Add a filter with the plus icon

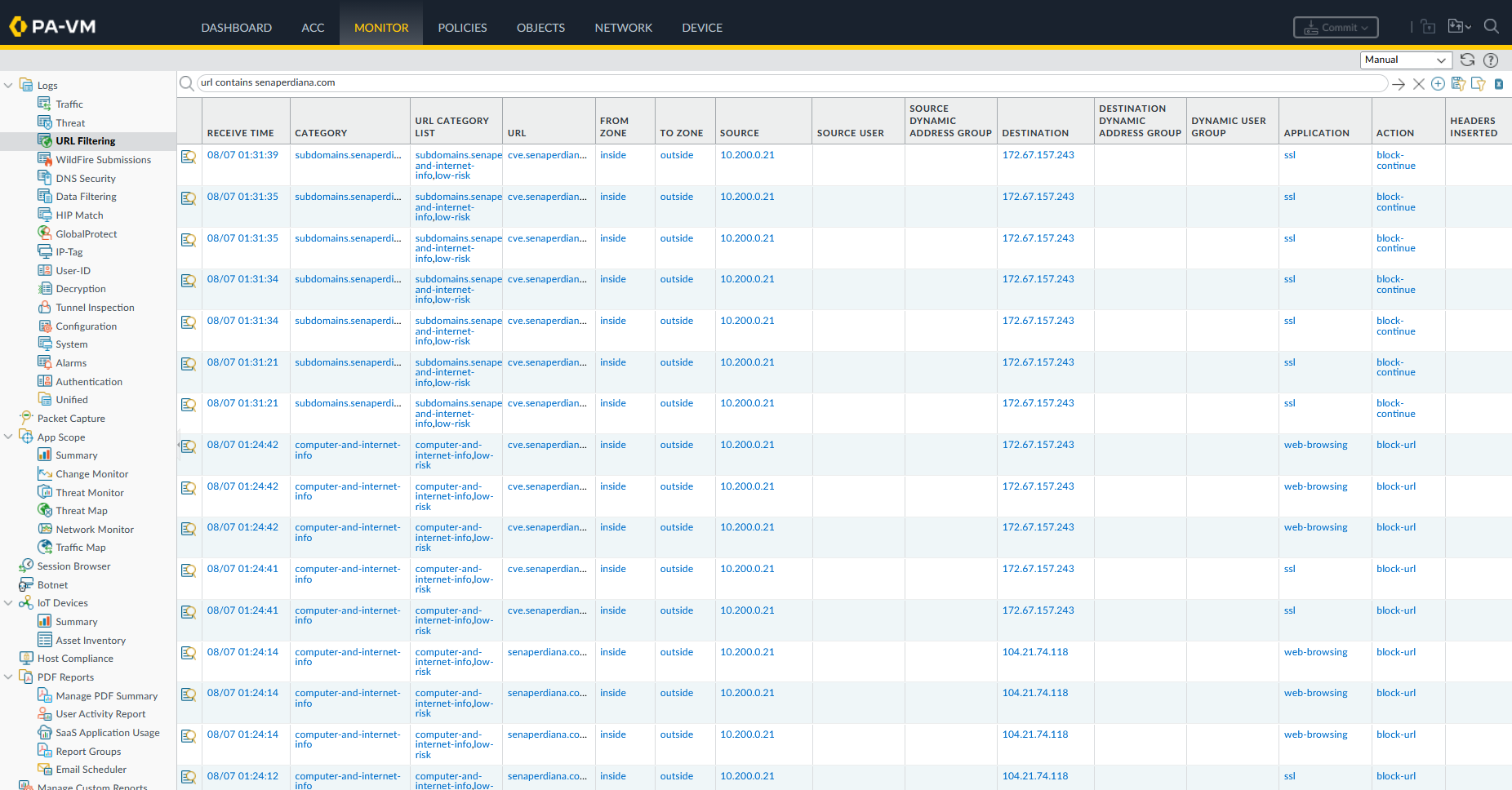point(1439,84)
